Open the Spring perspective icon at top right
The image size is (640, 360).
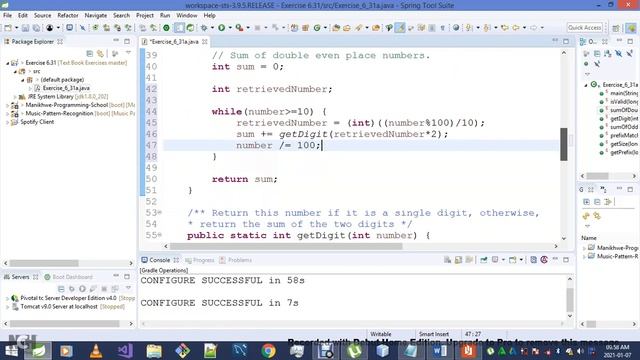pos(631,28)
